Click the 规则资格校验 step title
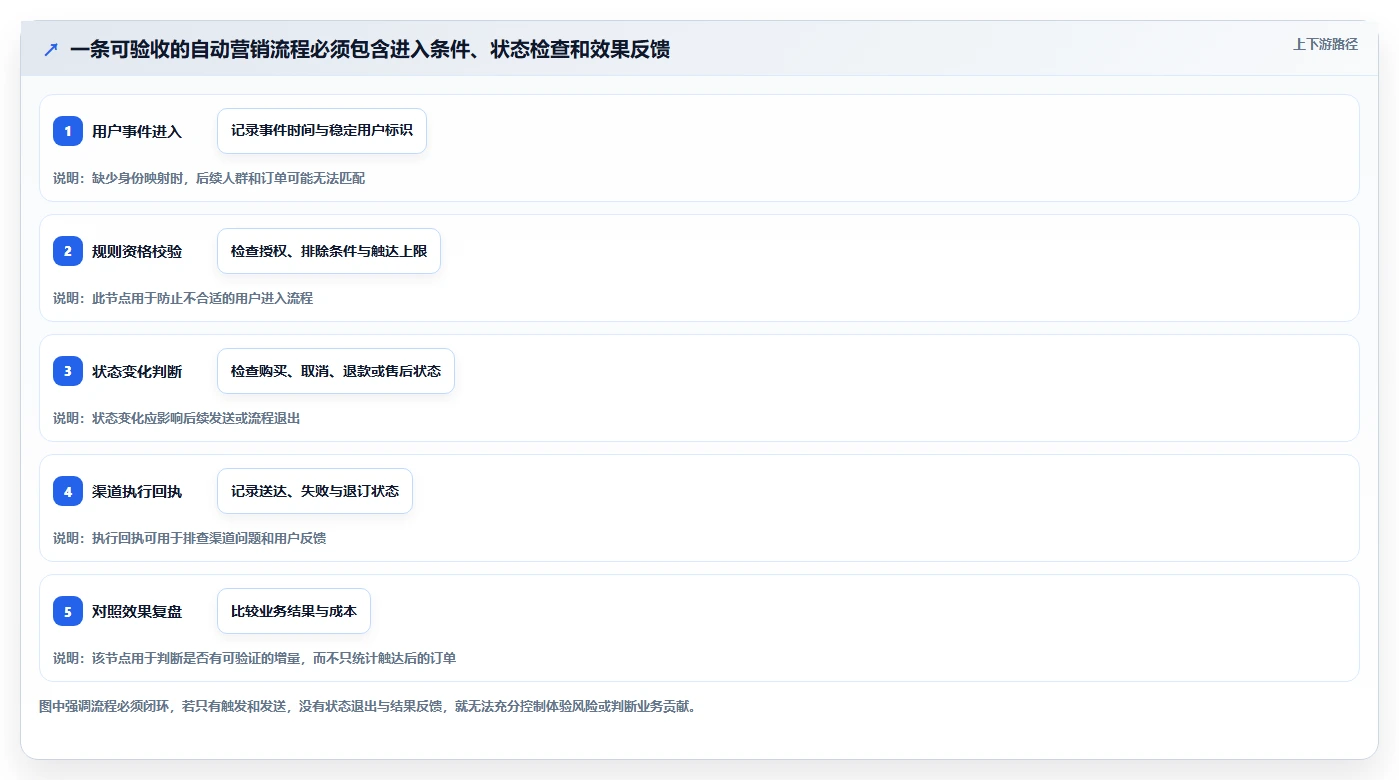The height and width of the screenshot is (780, 1399). tap(137, 251)
